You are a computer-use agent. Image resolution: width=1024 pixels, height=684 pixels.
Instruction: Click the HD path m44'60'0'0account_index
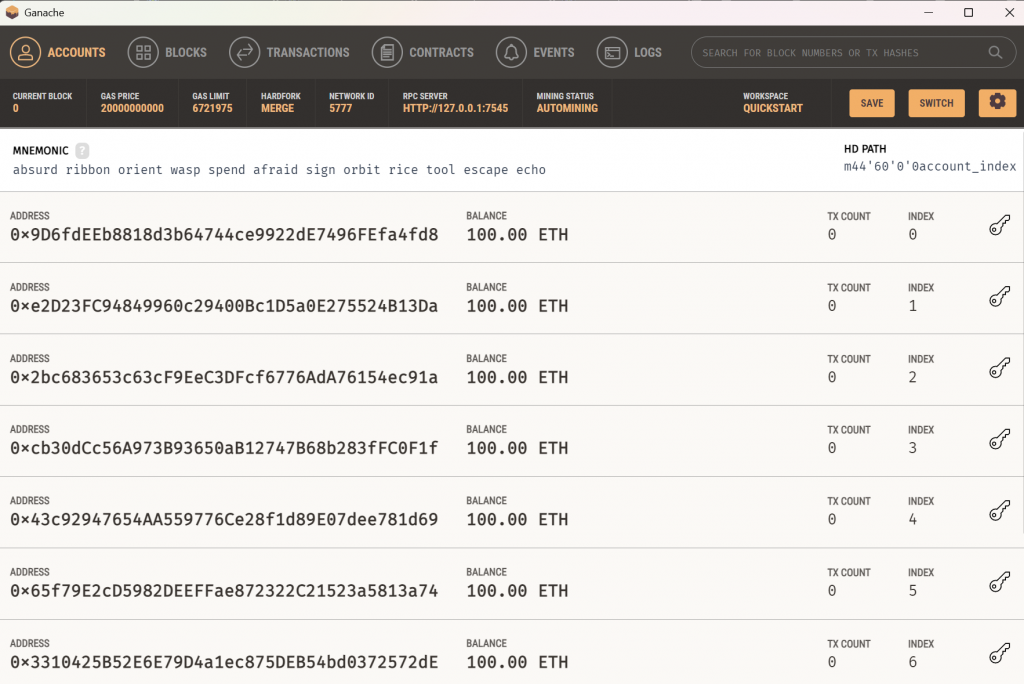(x=930, y=167)
